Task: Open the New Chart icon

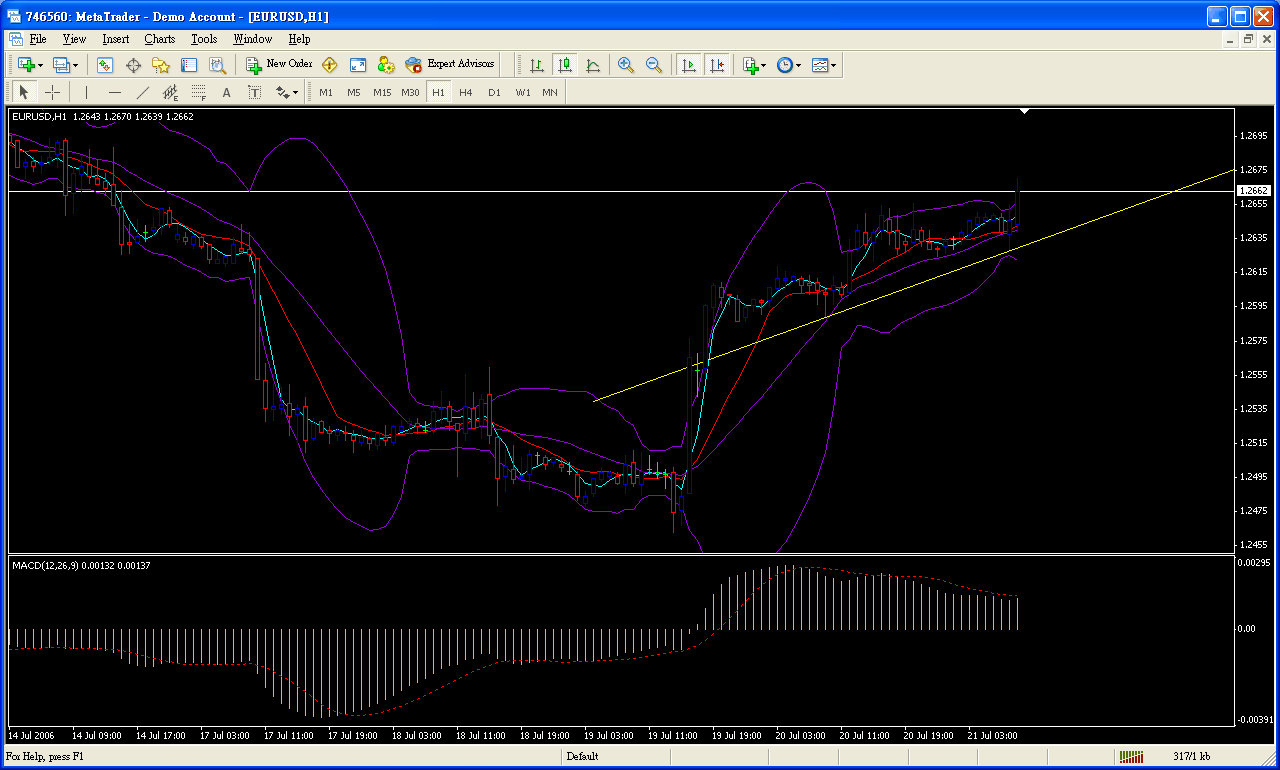Action: [25, 65]
